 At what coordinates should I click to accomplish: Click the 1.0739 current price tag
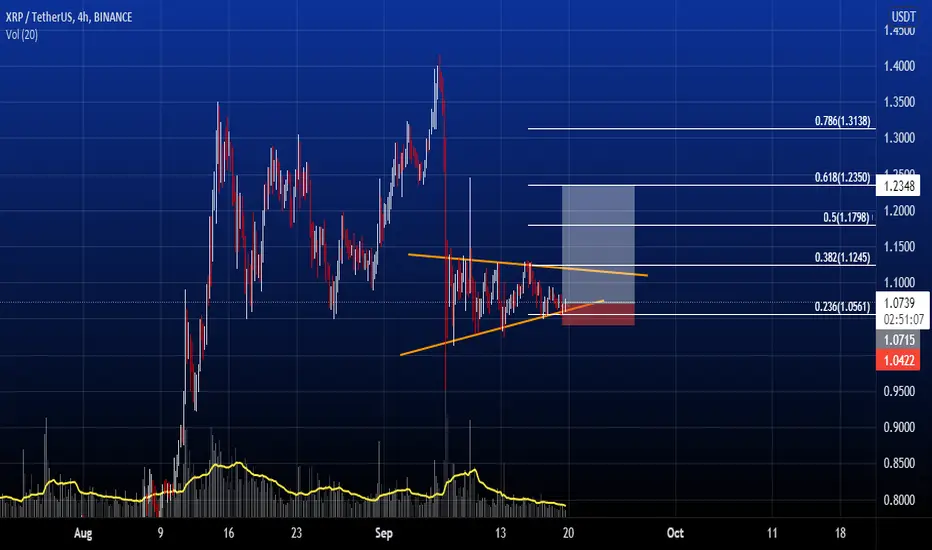click(899, 303)
